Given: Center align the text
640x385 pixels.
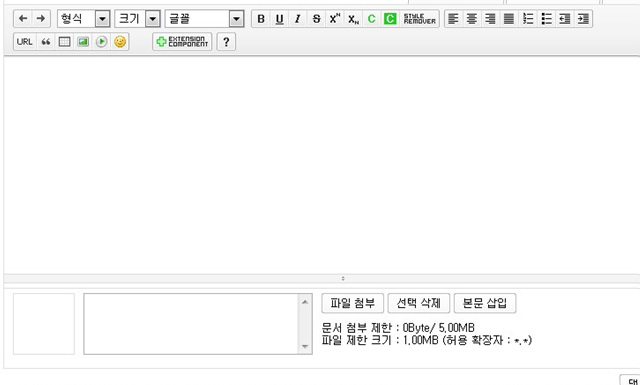Looking at the screenshot, I should click(x=471, y=19).
